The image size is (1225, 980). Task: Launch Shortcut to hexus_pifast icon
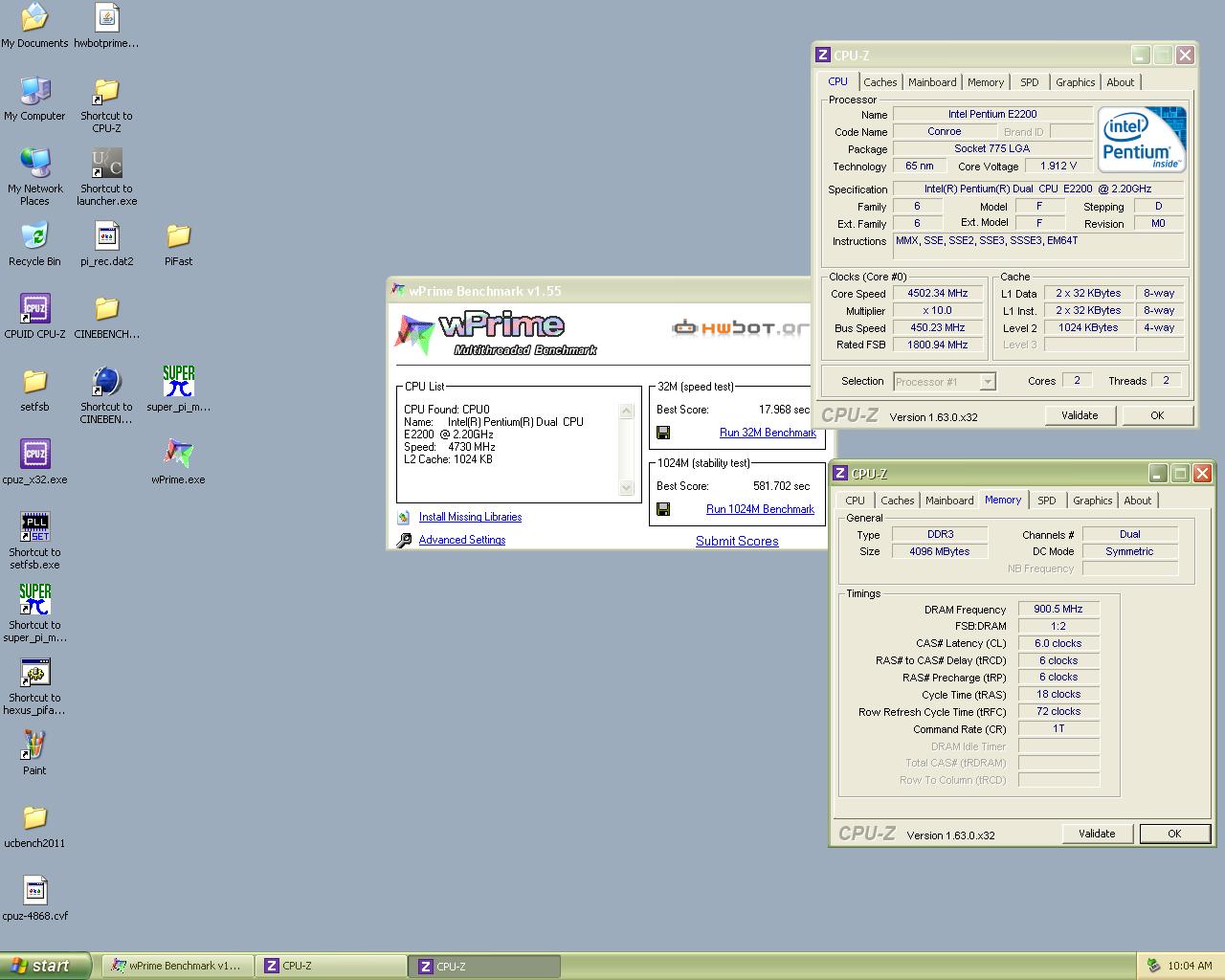(34, 687)
